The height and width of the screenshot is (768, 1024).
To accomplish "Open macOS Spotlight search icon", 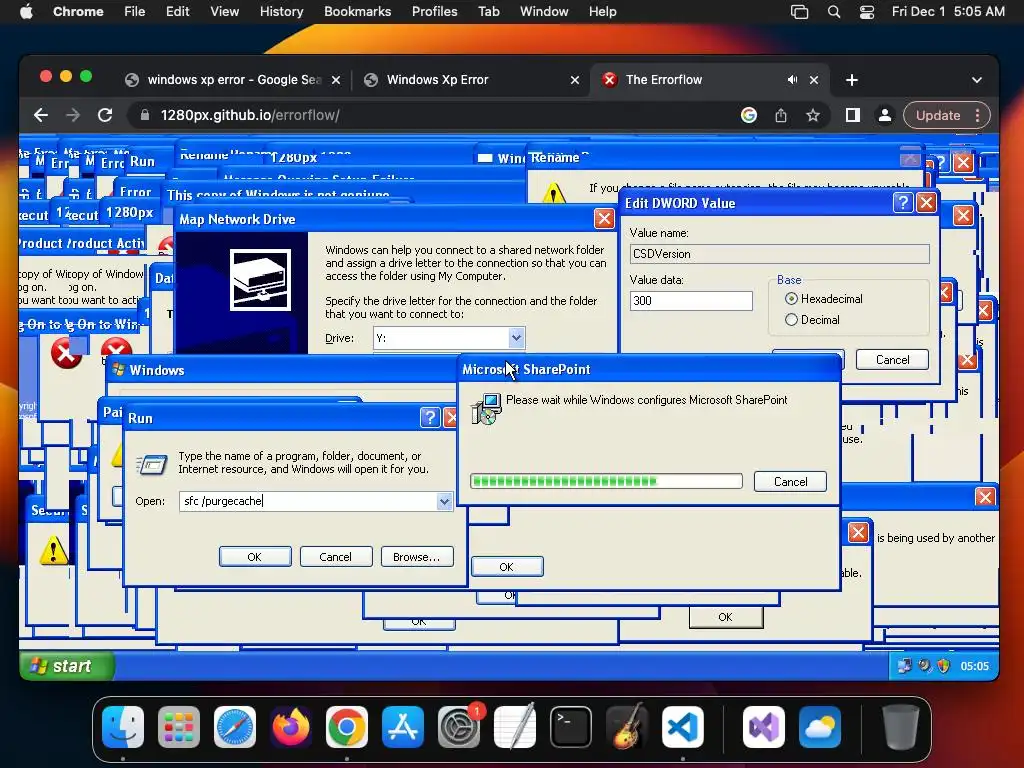I will click(834, 12).
